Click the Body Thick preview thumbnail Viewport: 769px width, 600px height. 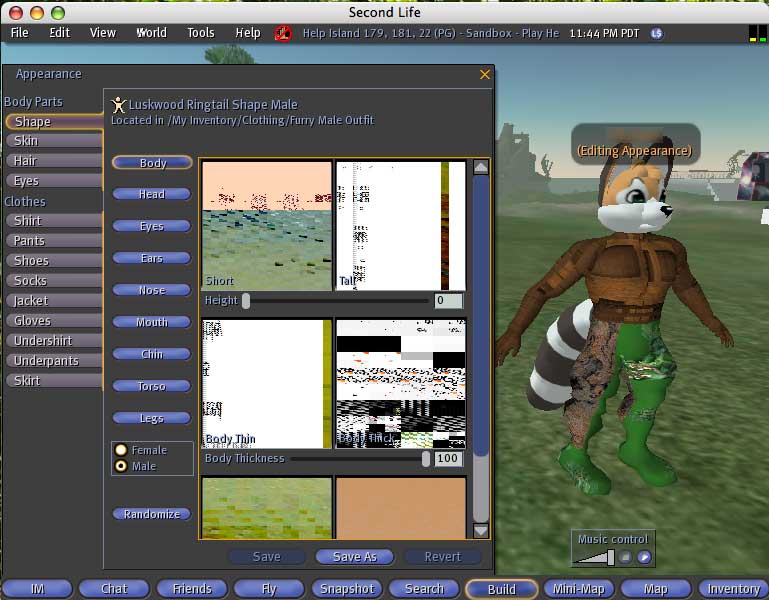[401, 384]
